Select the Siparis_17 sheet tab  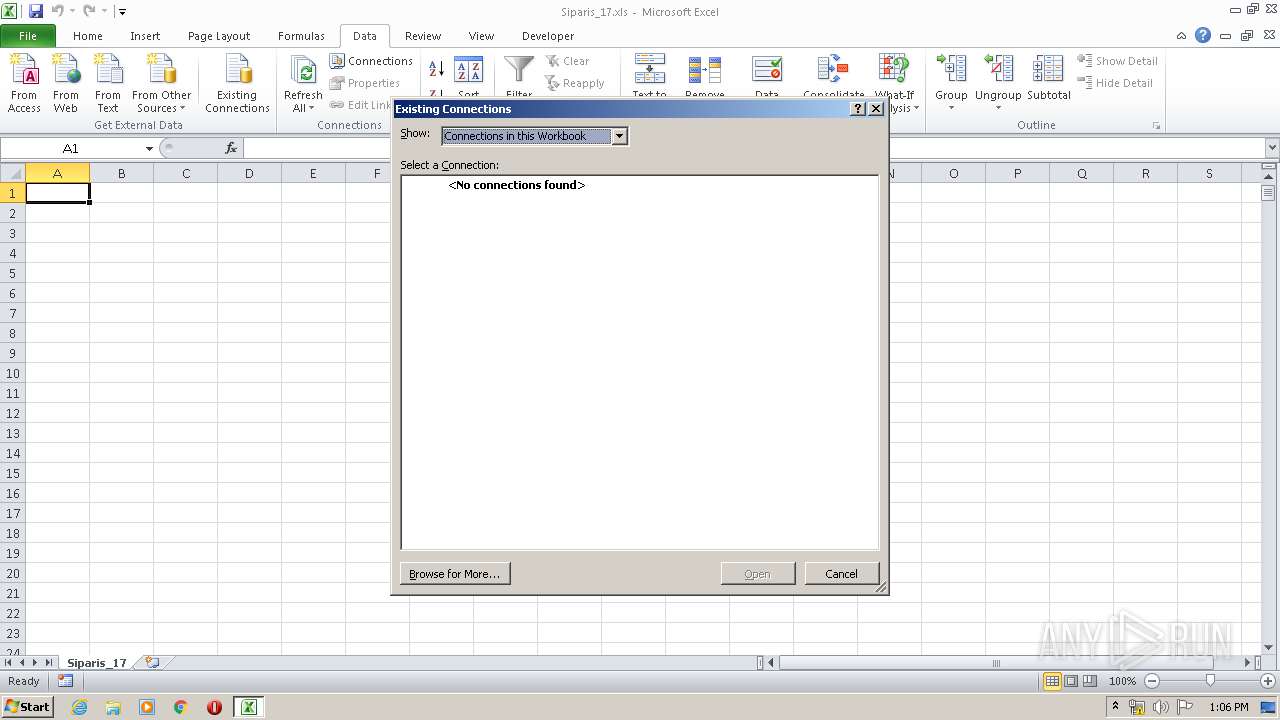97,662
